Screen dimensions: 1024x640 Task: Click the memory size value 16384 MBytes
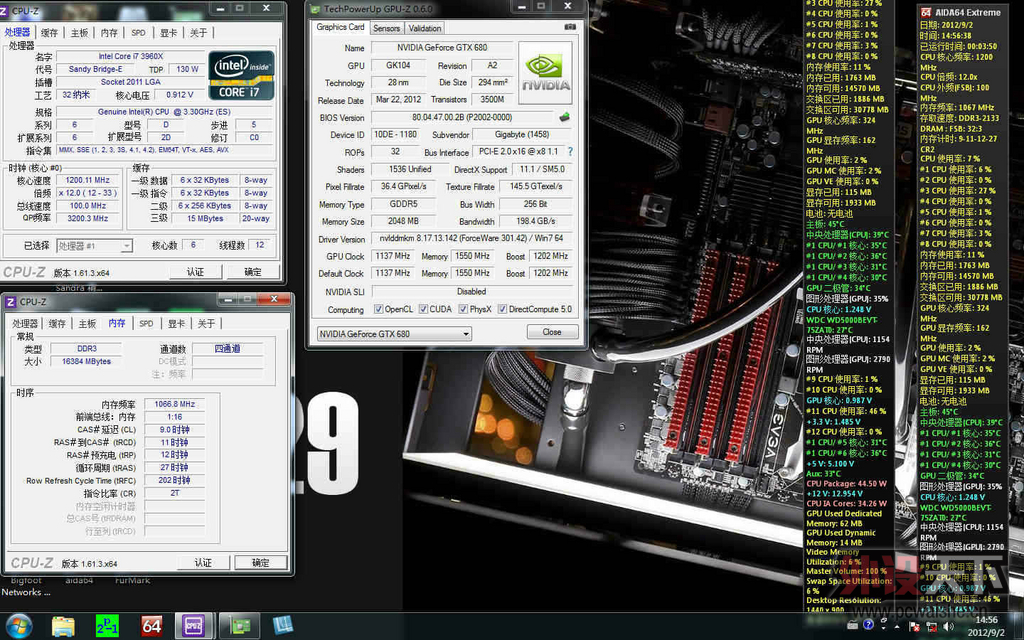pos(86,361)
